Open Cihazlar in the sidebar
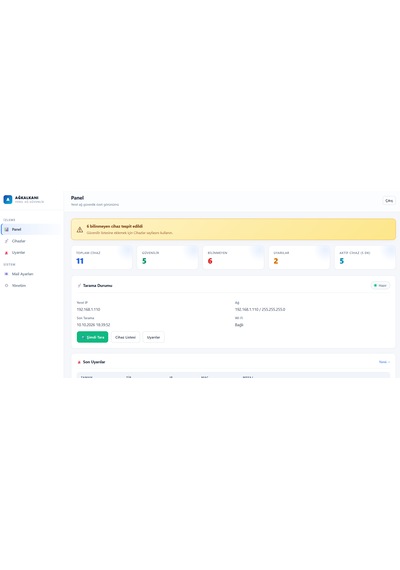 click(31, 241)
